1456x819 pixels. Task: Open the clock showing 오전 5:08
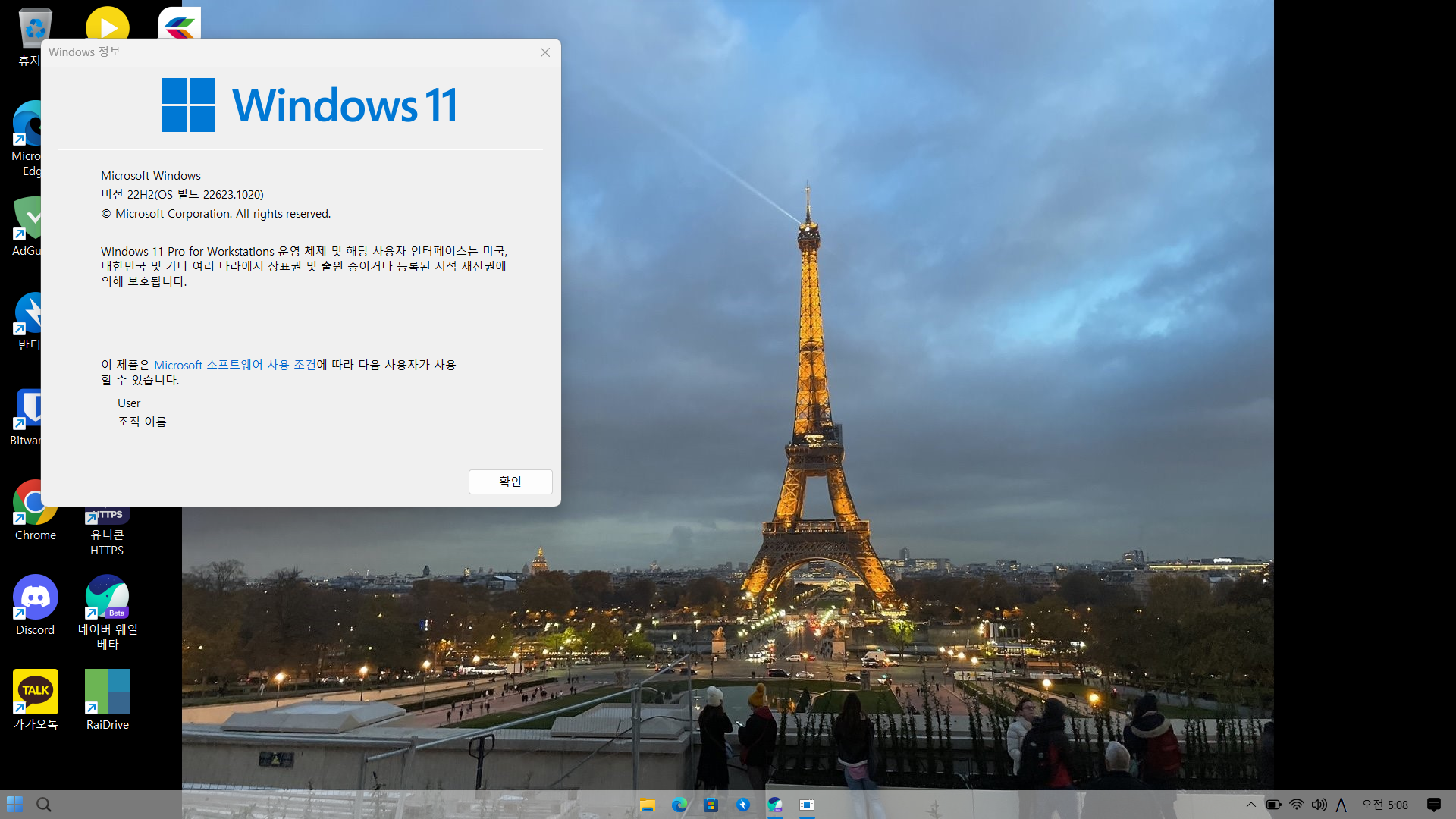coord(1385,805)
